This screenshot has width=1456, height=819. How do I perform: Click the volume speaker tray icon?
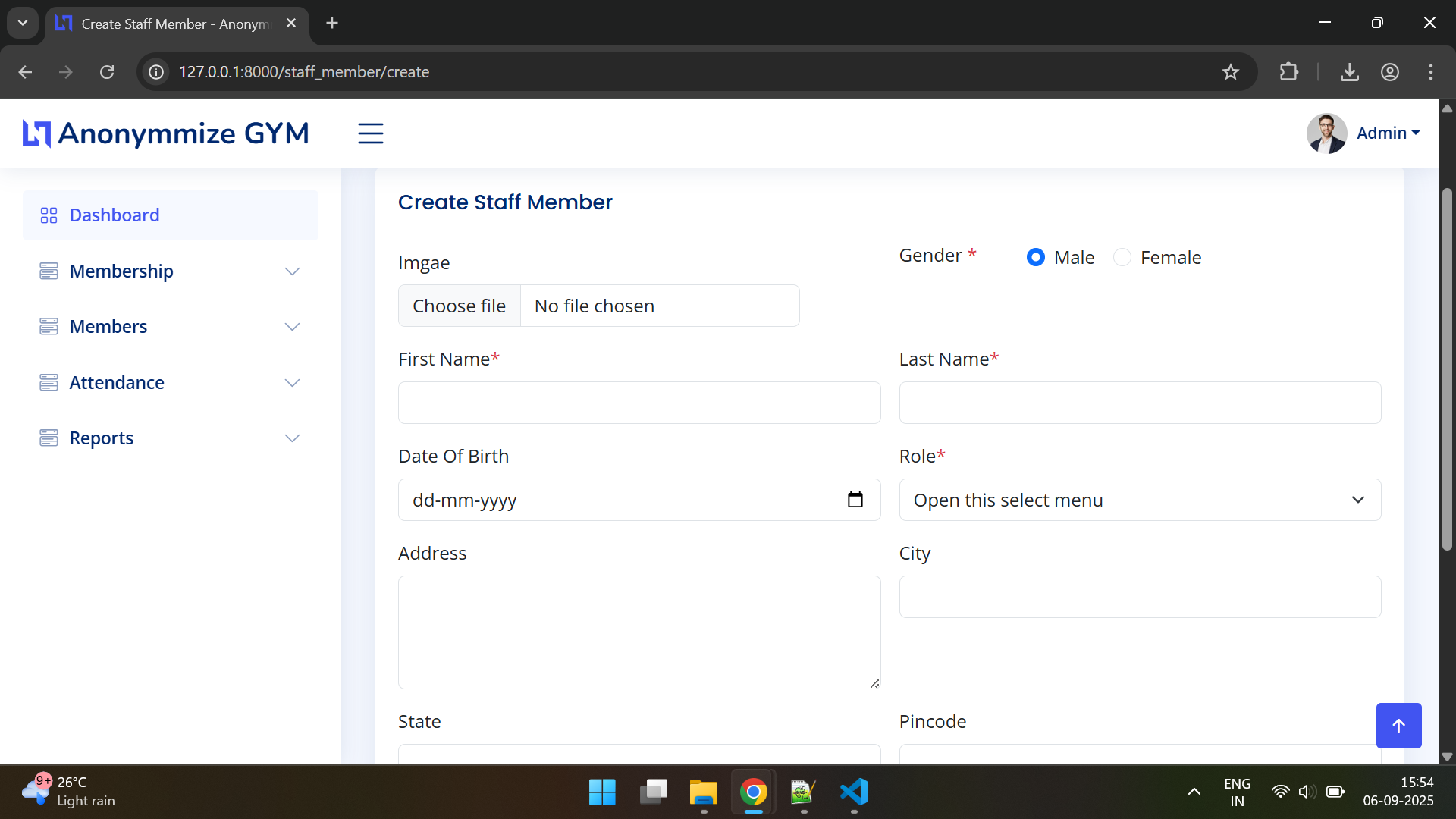tap(1307, 792)
